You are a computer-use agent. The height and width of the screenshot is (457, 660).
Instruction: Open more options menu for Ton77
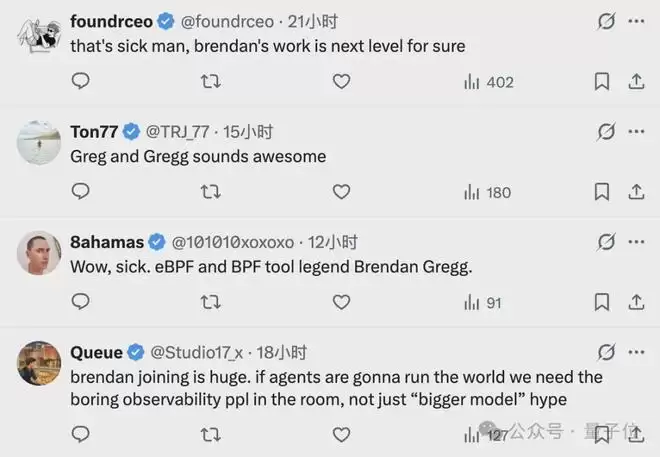tap(636, 131)
